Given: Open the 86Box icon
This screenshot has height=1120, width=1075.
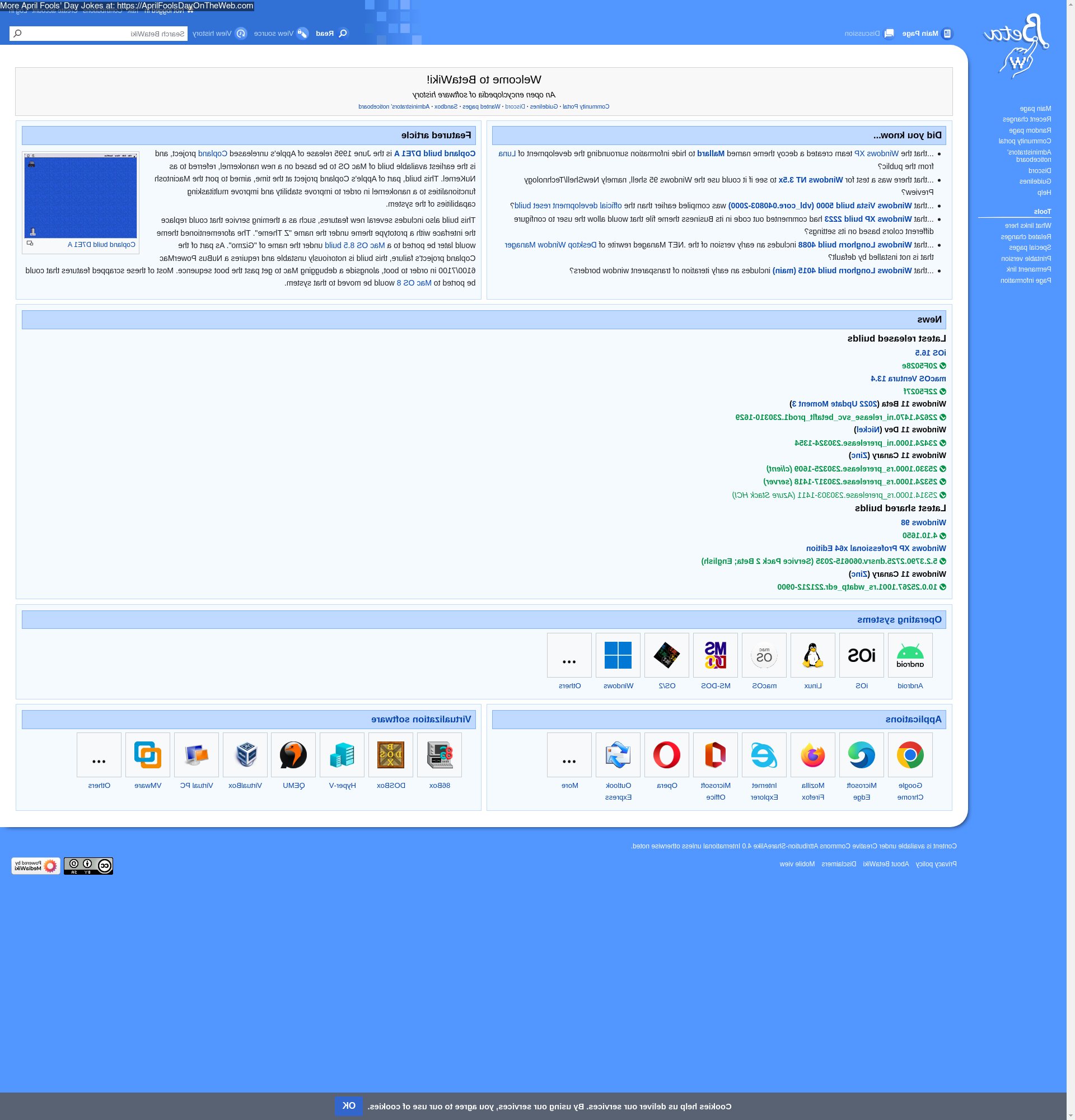Looking at the screenshot, I should pyautogui.click(x=440, y=755).
